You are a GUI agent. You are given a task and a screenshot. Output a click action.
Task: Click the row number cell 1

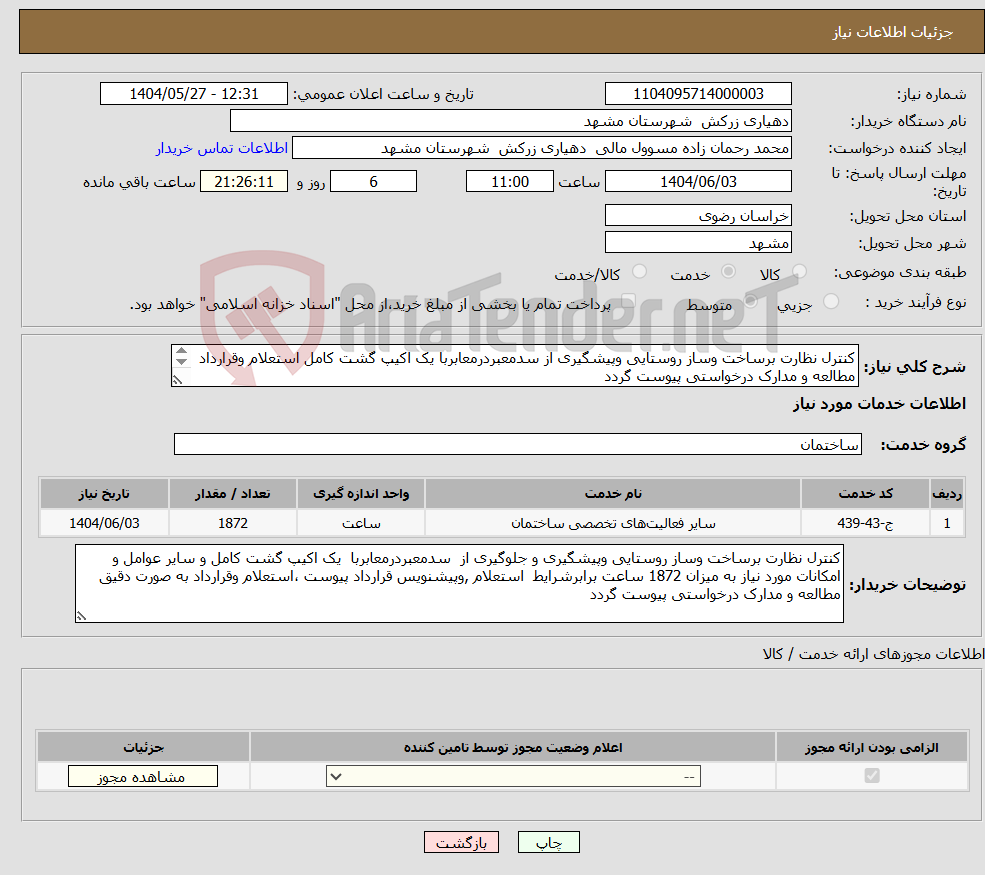pyautogui.click(x=947, y=523)
